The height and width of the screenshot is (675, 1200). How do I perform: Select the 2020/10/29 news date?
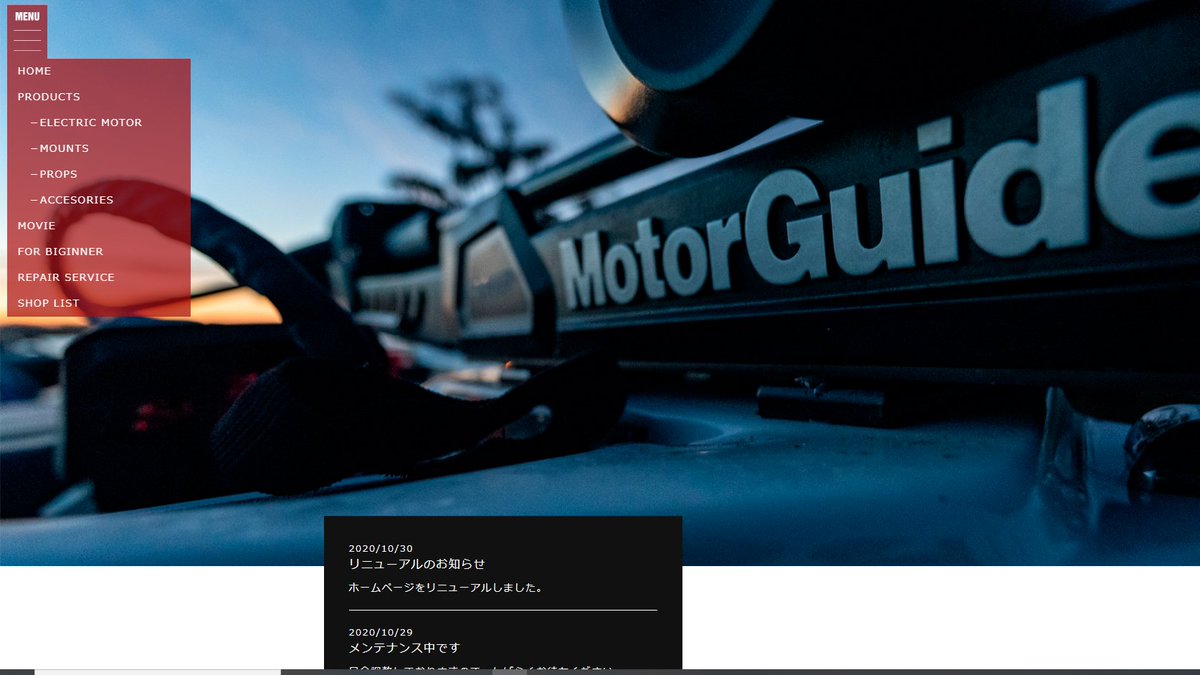381,632
